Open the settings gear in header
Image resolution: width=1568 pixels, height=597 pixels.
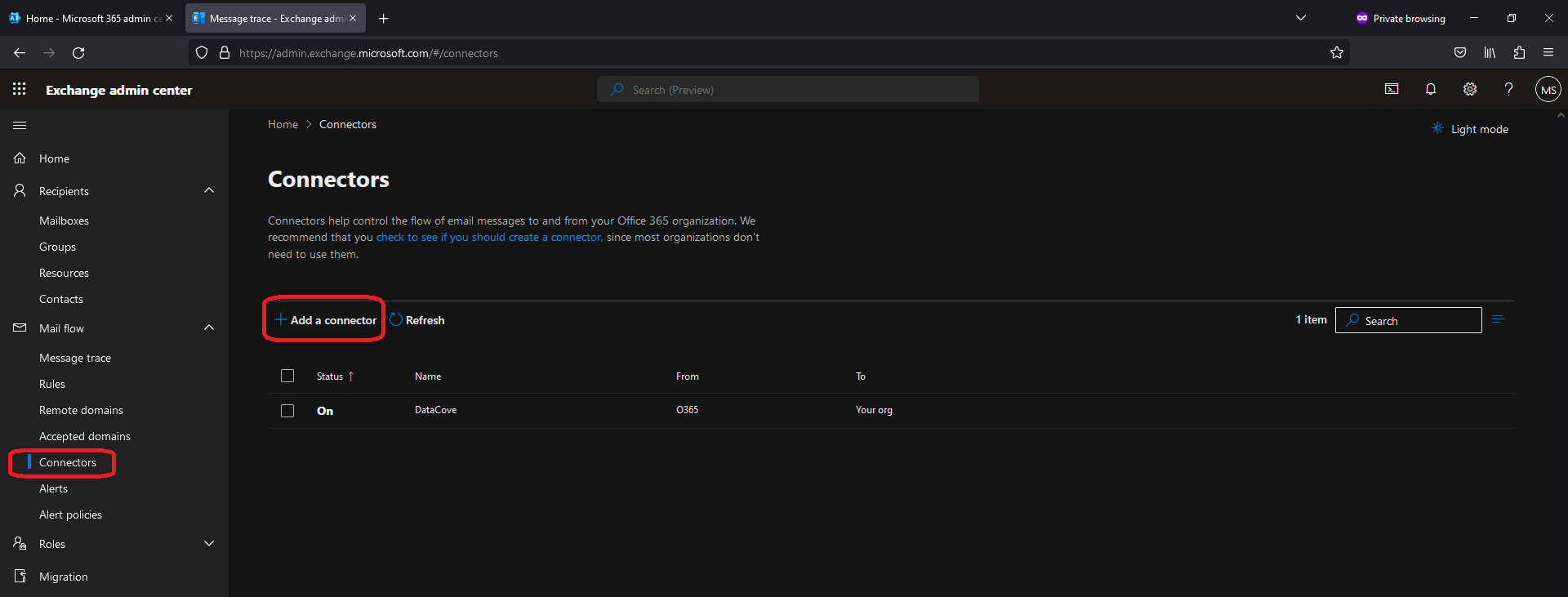click(1470, 89)
